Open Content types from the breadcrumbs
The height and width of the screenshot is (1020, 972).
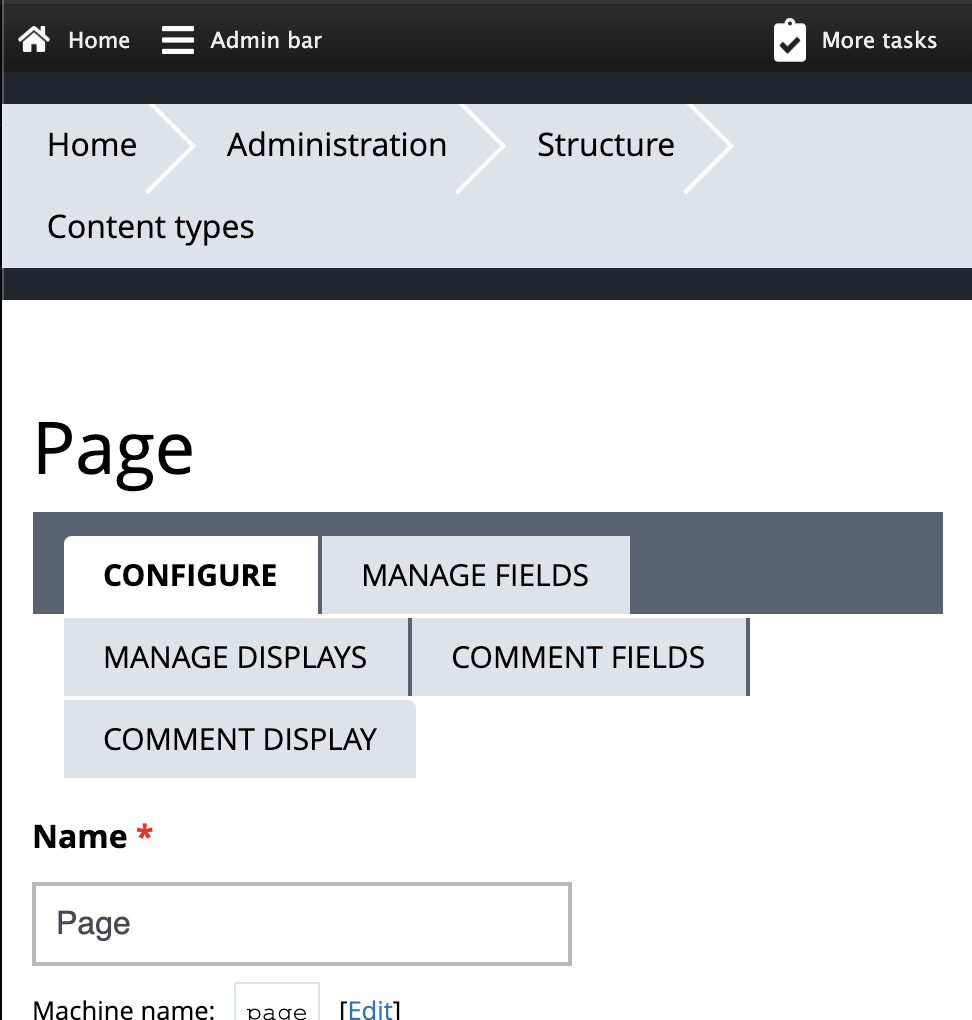[x=150, y=227]
